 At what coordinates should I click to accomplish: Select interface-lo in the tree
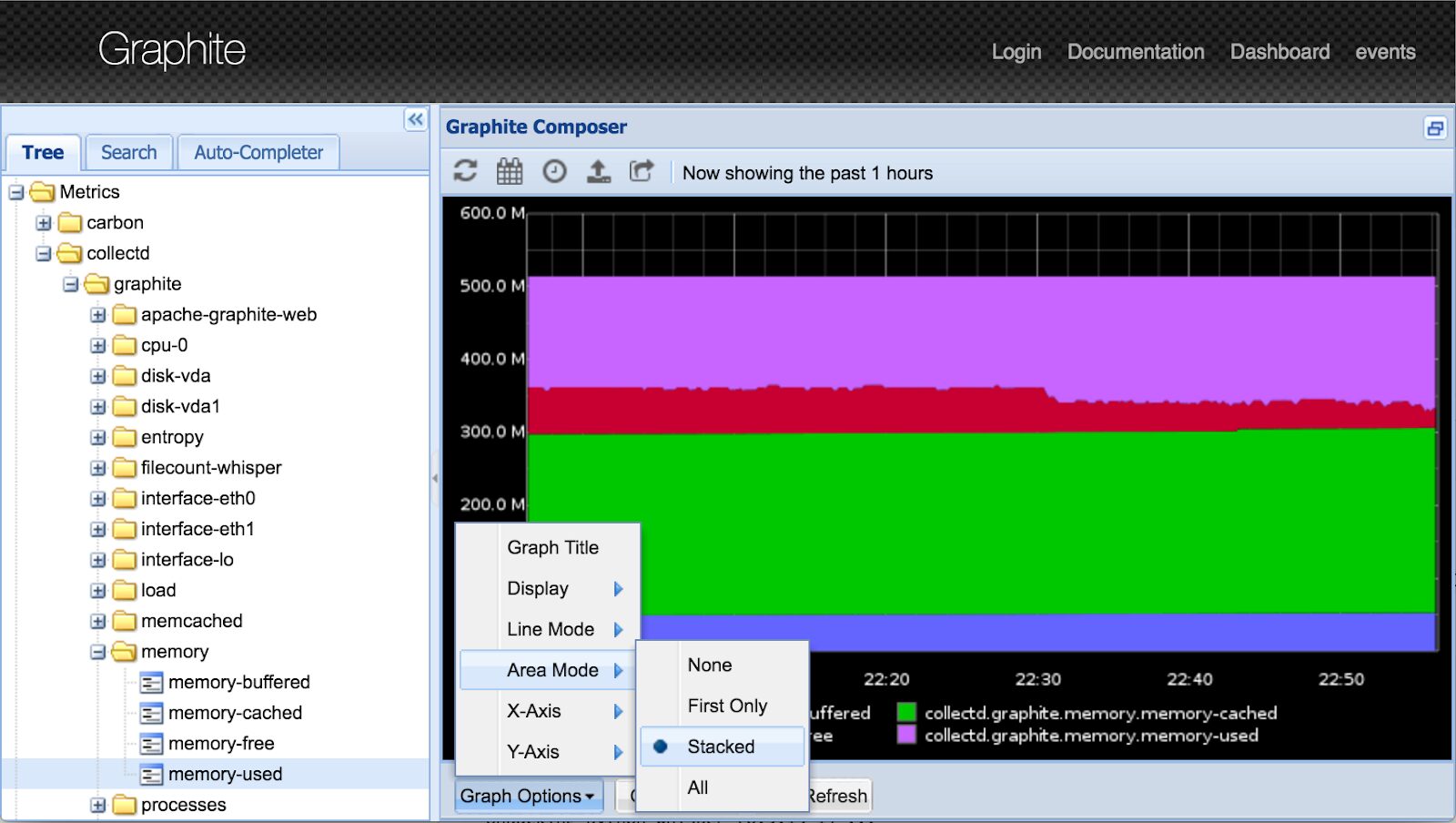(x=187, y=560)
